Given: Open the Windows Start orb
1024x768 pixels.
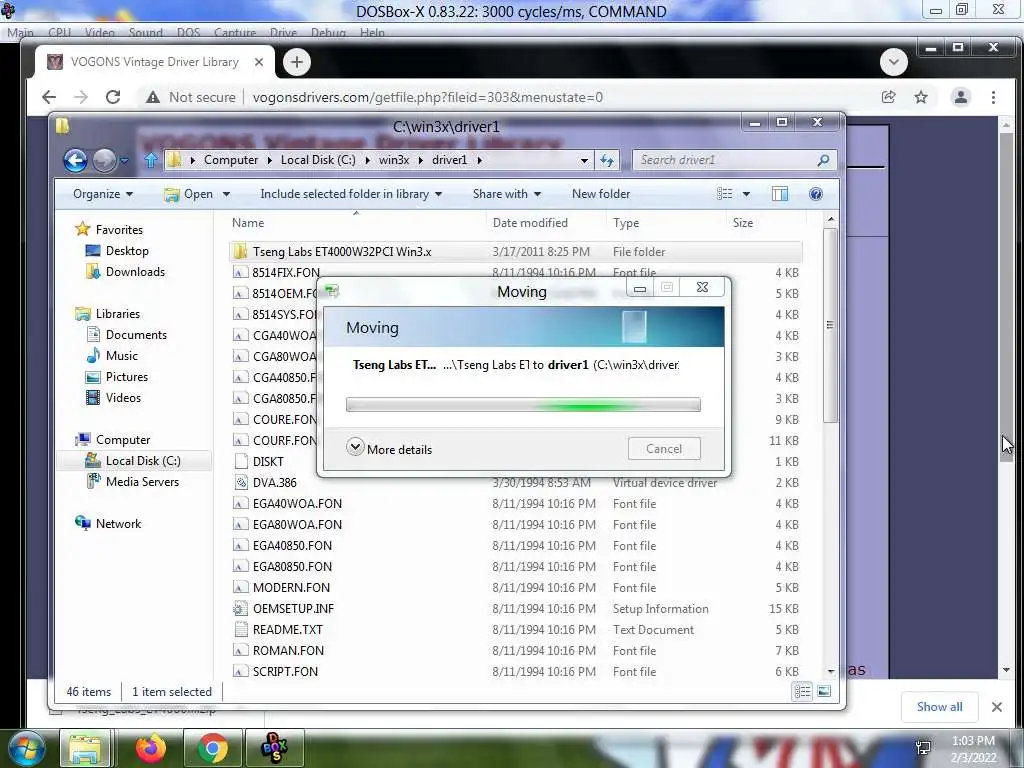Looking at the screenshot, I should 26,749.
